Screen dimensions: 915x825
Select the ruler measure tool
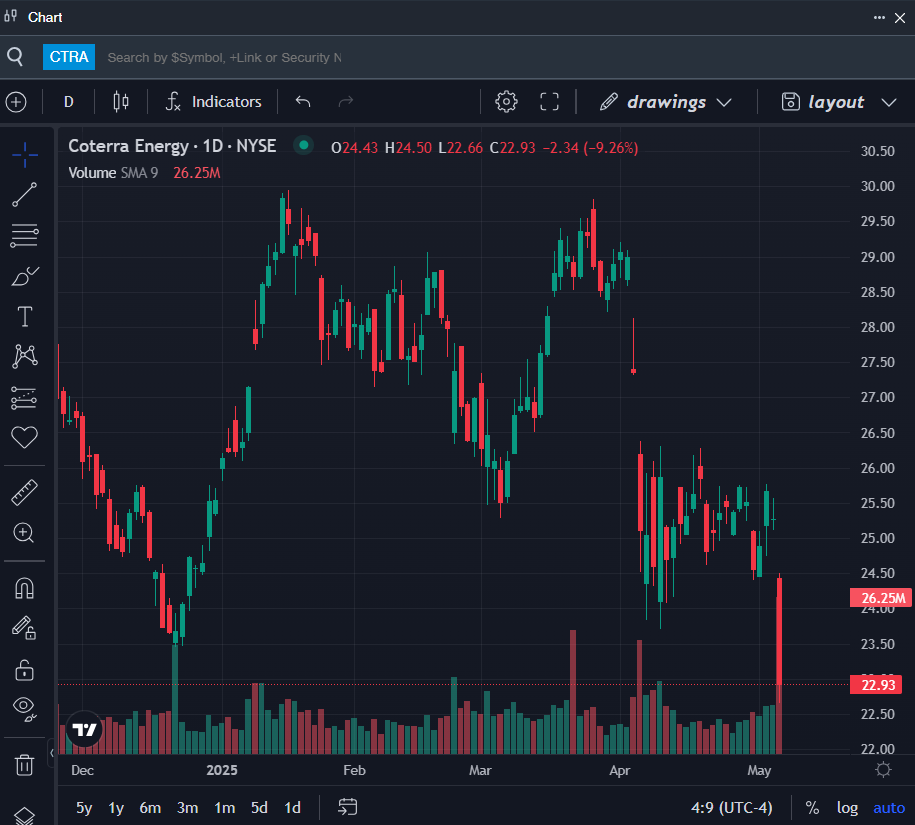point(25,492)
